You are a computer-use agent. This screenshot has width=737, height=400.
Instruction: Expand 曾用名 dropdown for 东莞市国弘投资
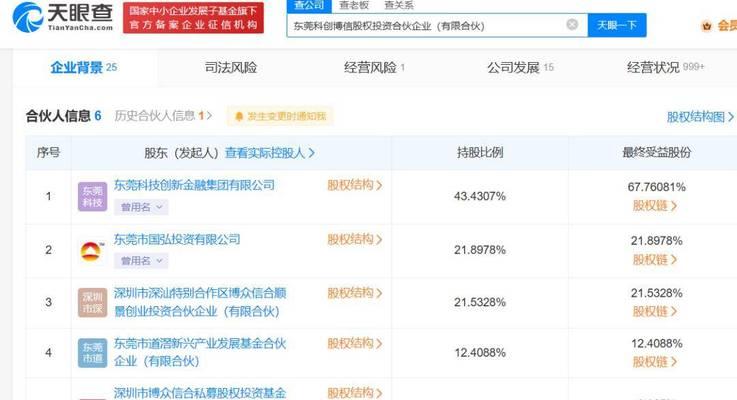141,260
